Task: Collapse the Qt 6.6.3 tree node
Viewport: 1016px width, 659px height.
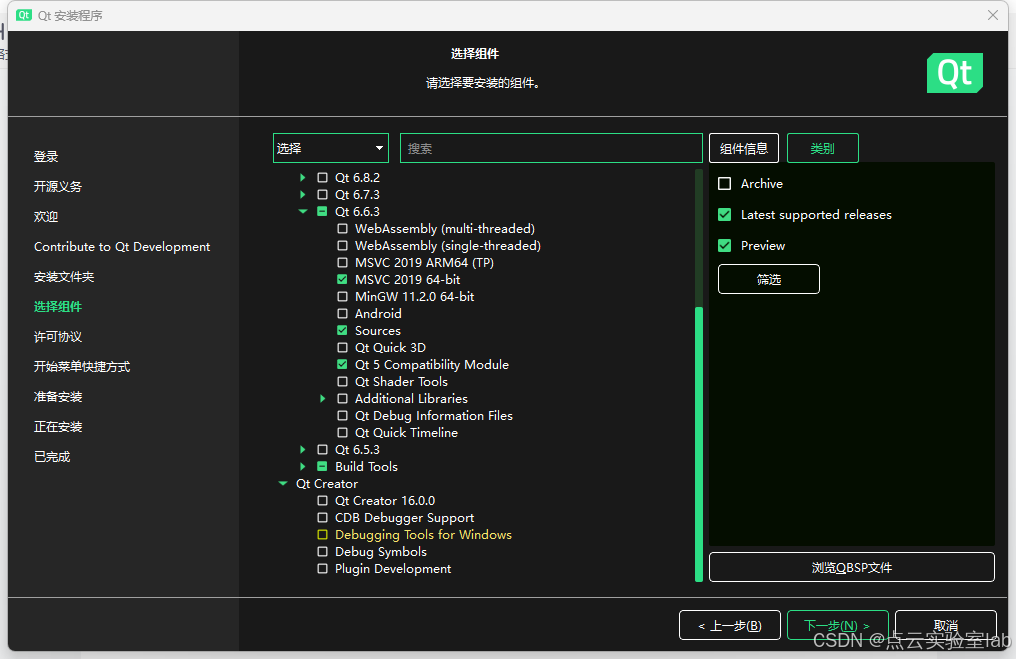Action: click(x=303, y=211)
